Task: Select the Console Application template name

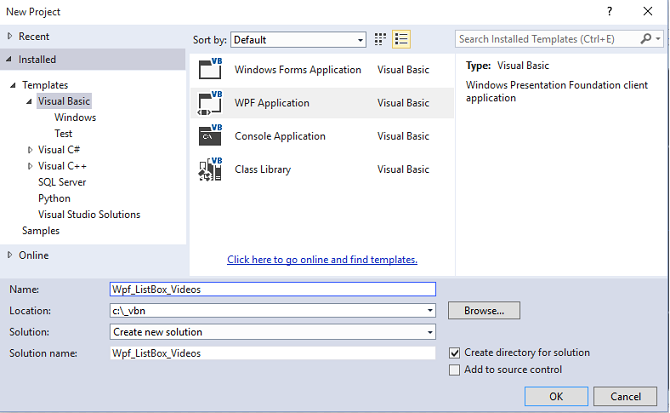Action: (x=280, y=136)
